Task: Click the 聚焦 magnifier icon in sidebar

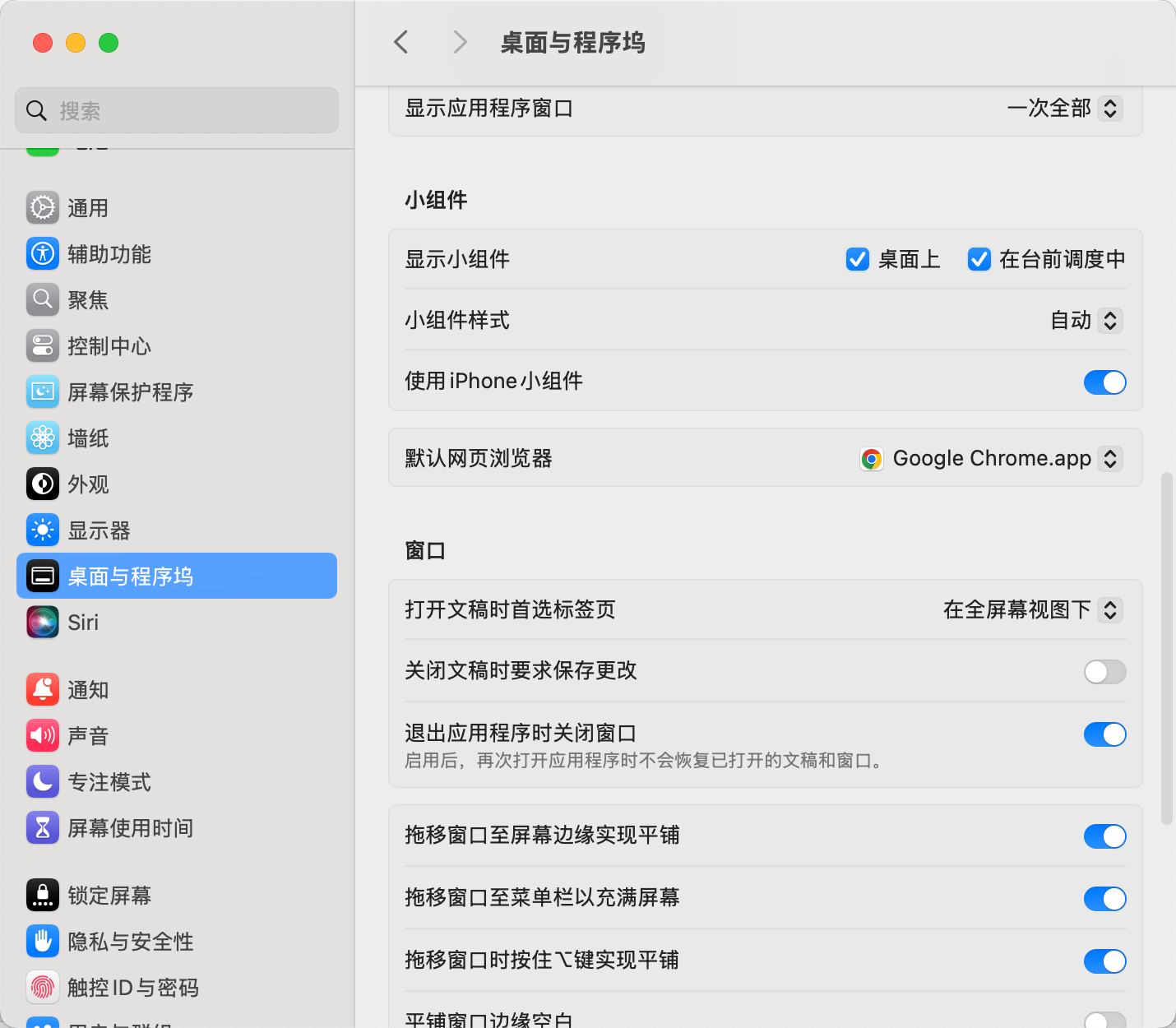Action: [x=43, y=300]
